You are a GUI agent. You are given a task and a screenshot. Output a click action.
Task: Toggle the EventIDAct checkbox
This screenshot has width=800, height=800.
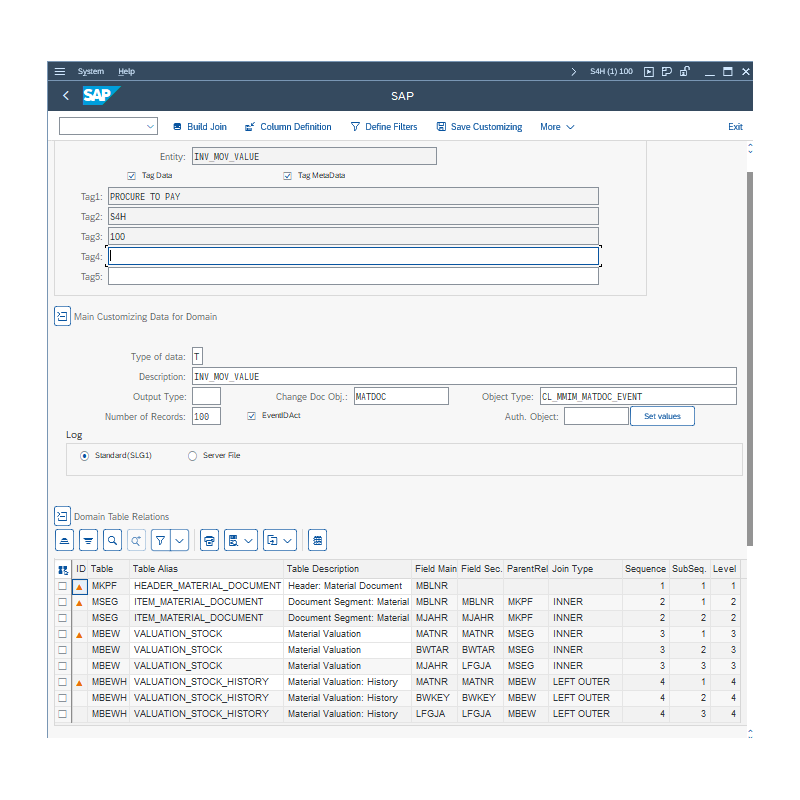coord(251,416)
